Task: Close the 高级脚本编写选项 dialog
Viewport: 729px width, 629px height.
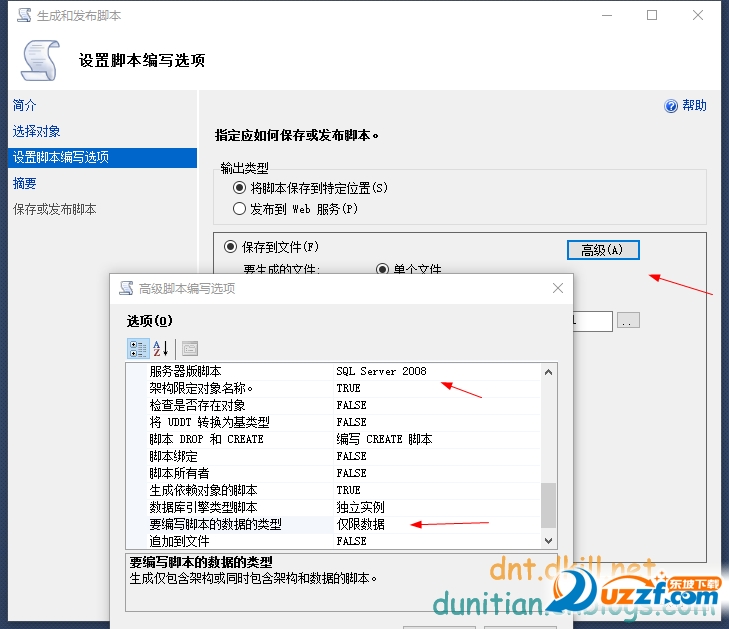Action: [x=558, y=289]
